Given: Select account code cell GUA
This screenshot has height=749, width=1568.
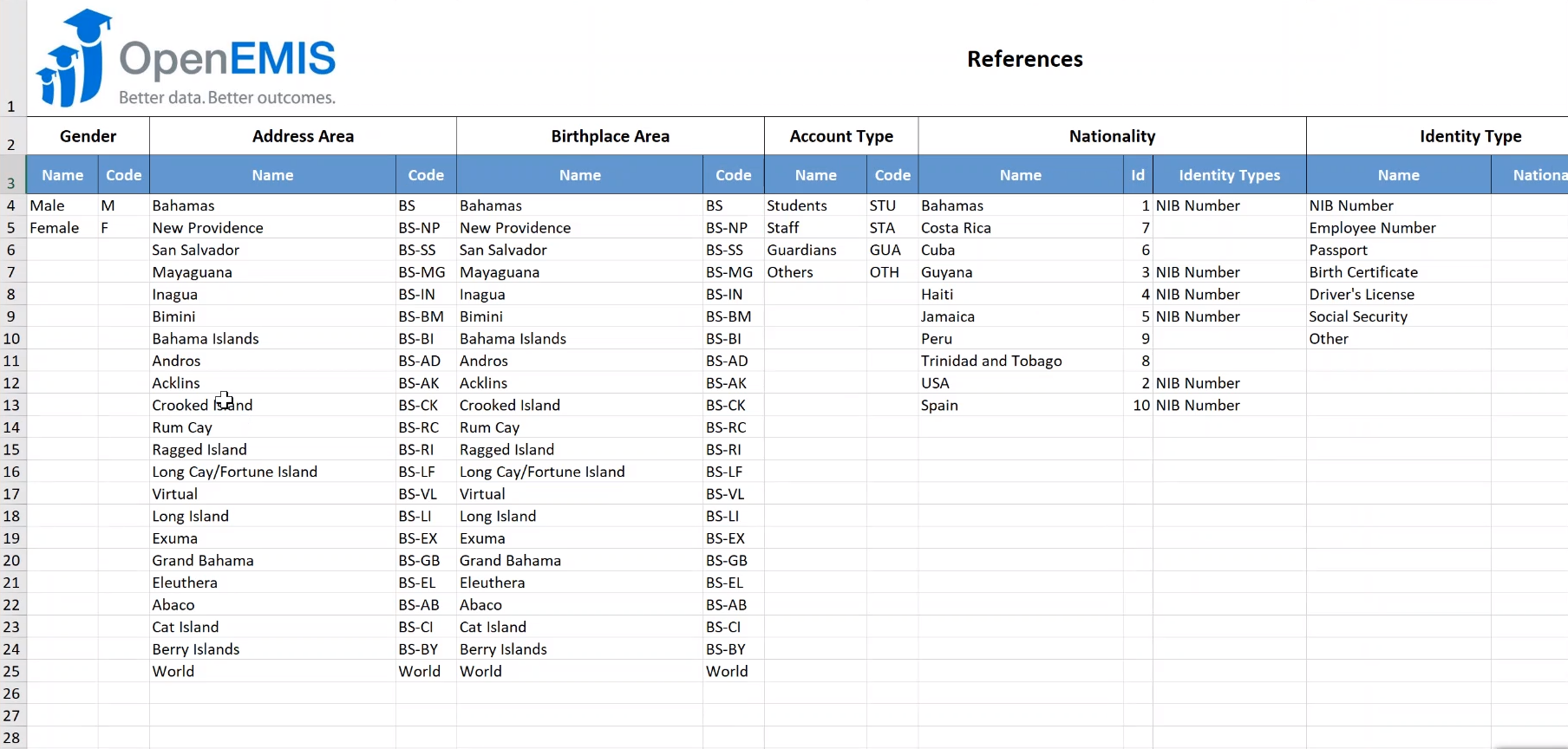Looking at the screenshot, I should point(892,250).
